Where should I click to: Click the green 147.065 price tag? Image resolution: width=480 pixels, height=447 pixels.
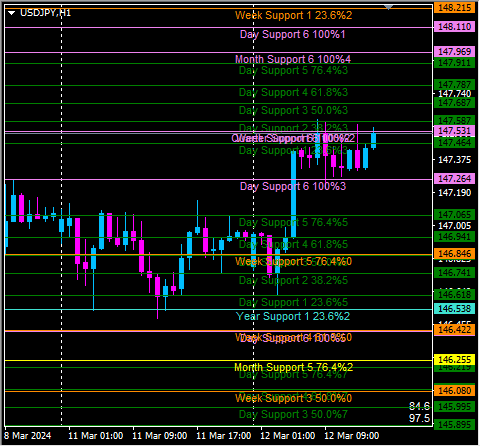(455, 215)
